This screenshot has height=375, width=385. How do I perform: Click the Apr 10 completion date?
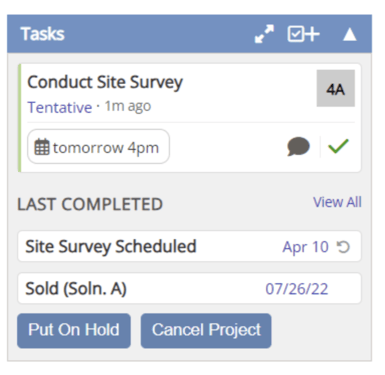tap(305, 247)
